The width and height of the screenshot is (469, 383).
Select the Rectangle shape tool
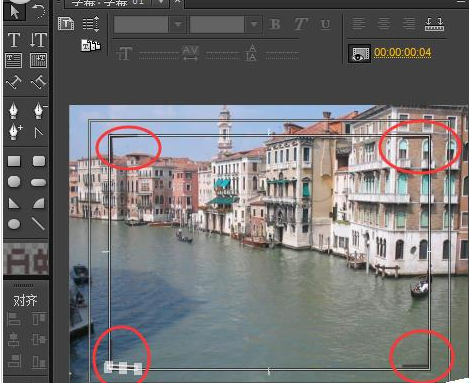pos(14,161)
